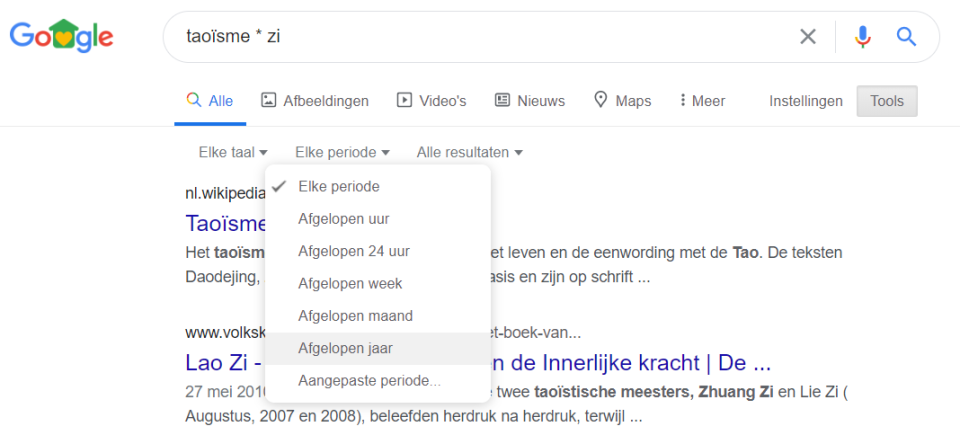Go to the Maps tab
960x444 pixels.
[x=622, y=101]
